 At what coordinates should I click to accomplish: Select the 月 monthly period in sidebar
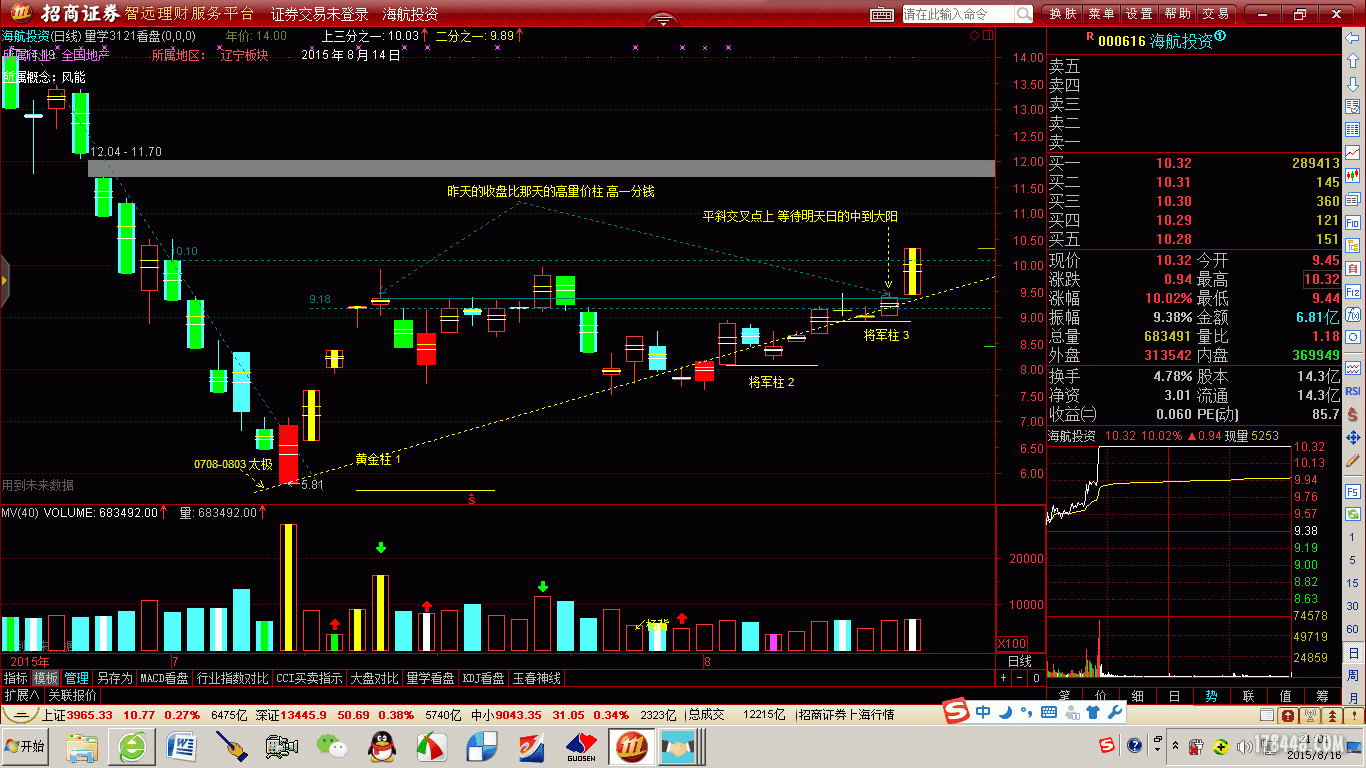(1353, 697)
